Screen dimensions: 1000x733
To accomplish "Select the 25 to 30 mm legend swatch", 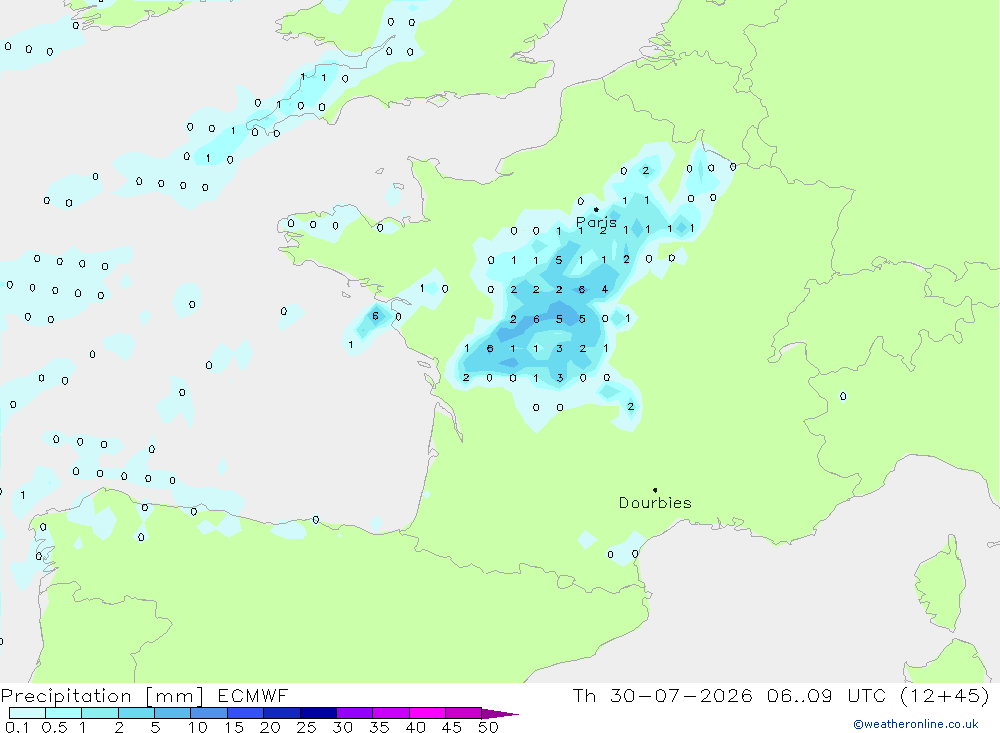I will [x=318, y=713].
